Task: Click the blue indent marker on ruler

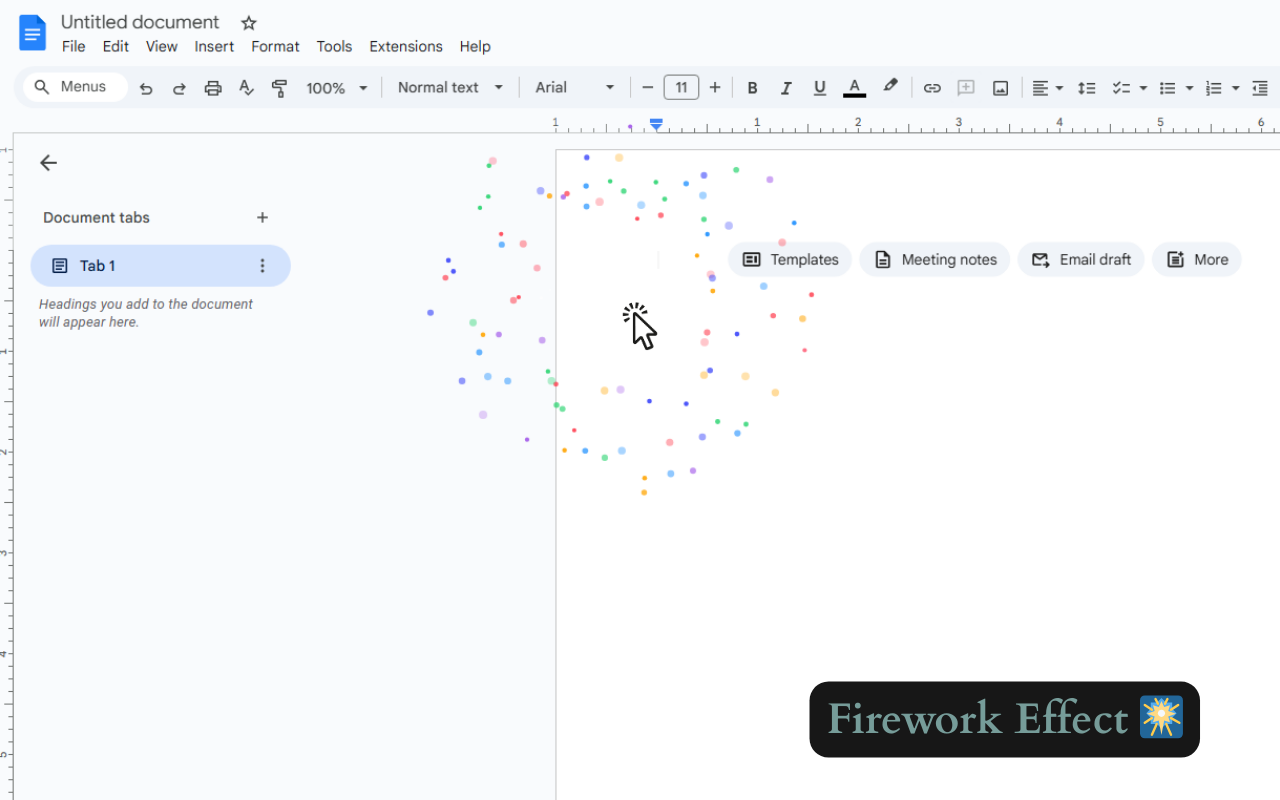Action: pyautogui.click(x=656, y=124)
